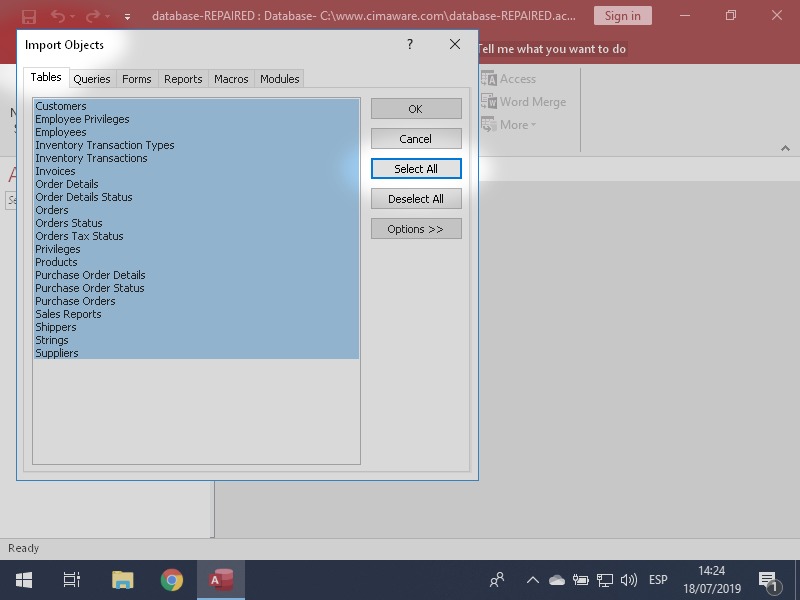This screenshot has height=600, width=800.
Task: Open Customize Quick Access Toolbar dropdown
Action: coord(127,17)
